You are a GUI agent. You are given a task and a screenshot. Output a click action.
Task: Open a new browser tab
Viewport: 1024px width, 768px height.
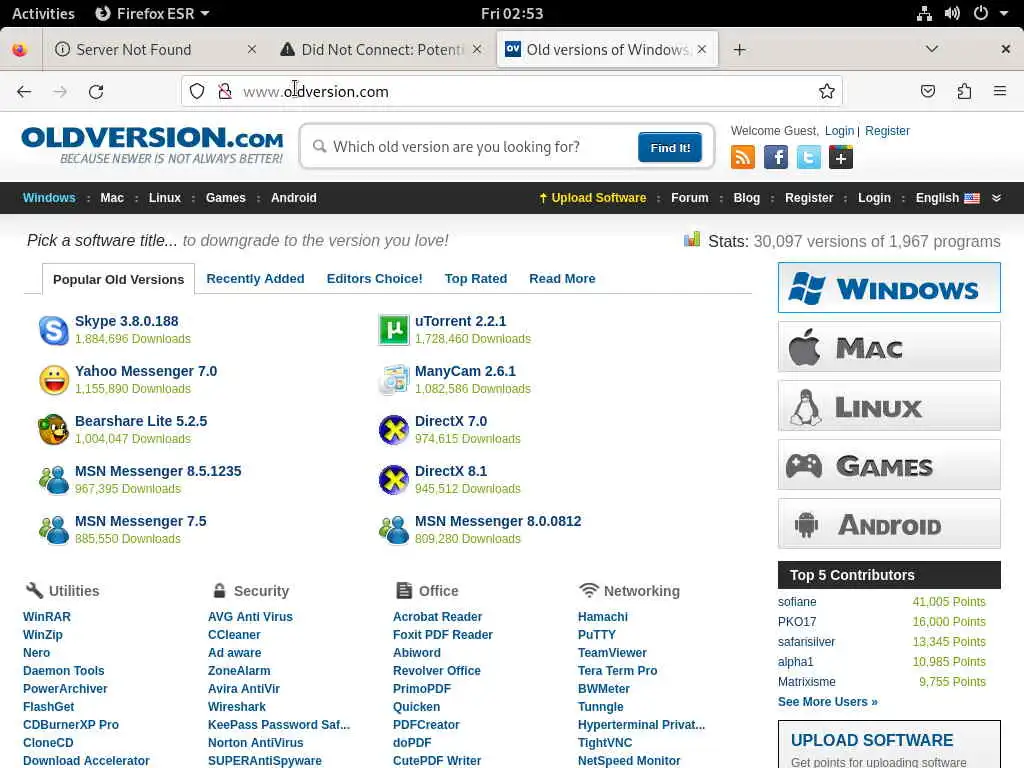click(739, 50)
